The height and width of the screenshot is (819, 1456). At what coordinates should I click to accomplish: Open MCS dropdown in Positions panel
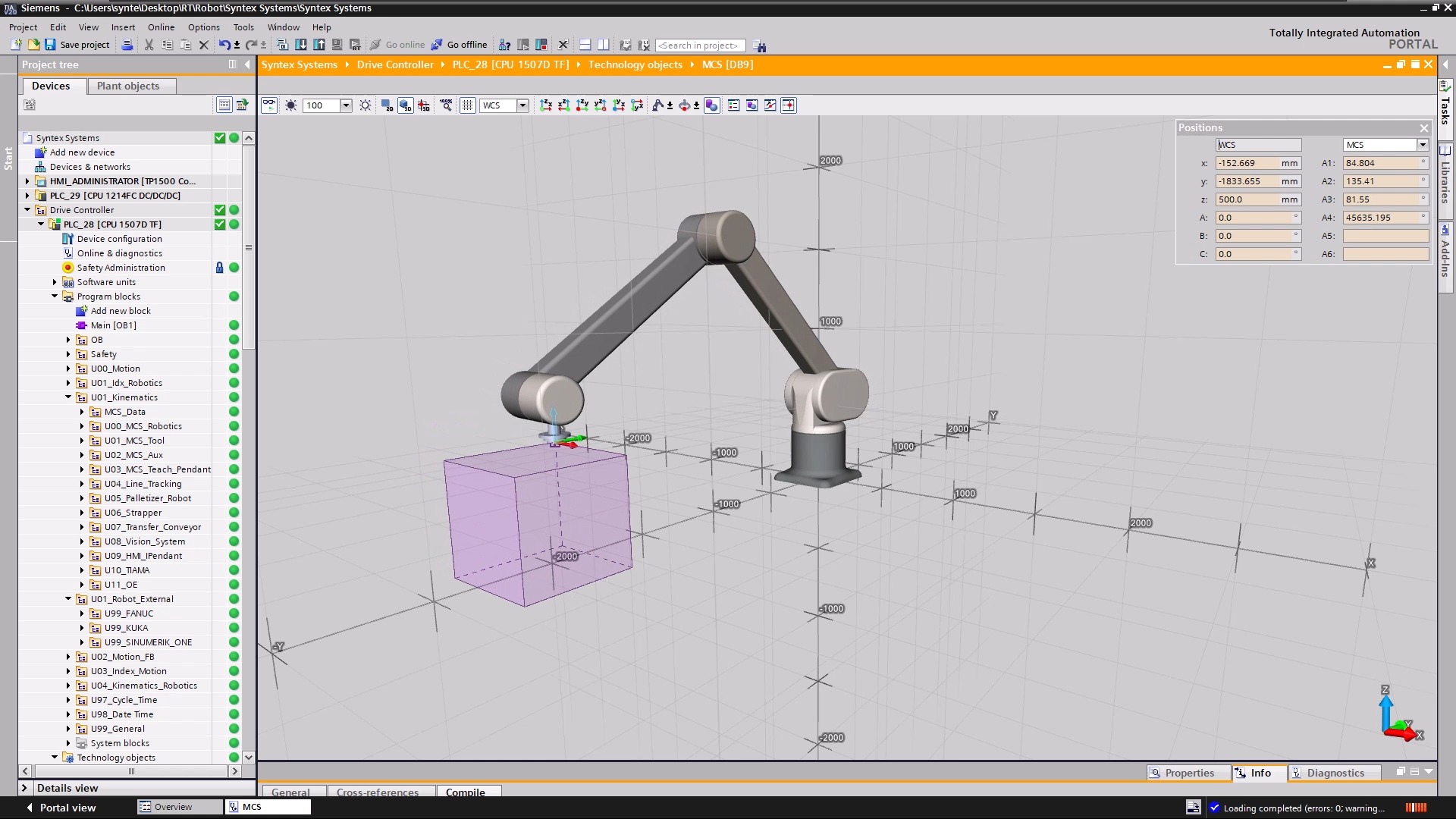tap(1423, 145)
